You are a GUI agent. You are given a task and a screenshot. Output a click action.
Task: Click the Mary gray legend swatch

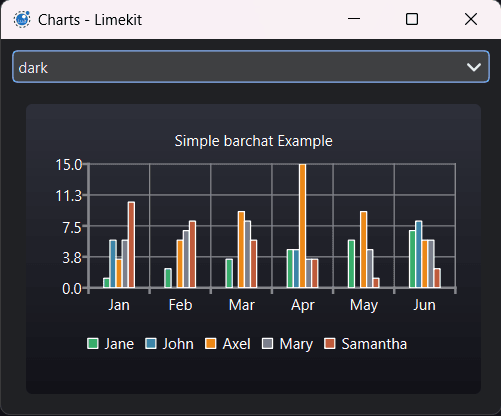click(268, 344)
